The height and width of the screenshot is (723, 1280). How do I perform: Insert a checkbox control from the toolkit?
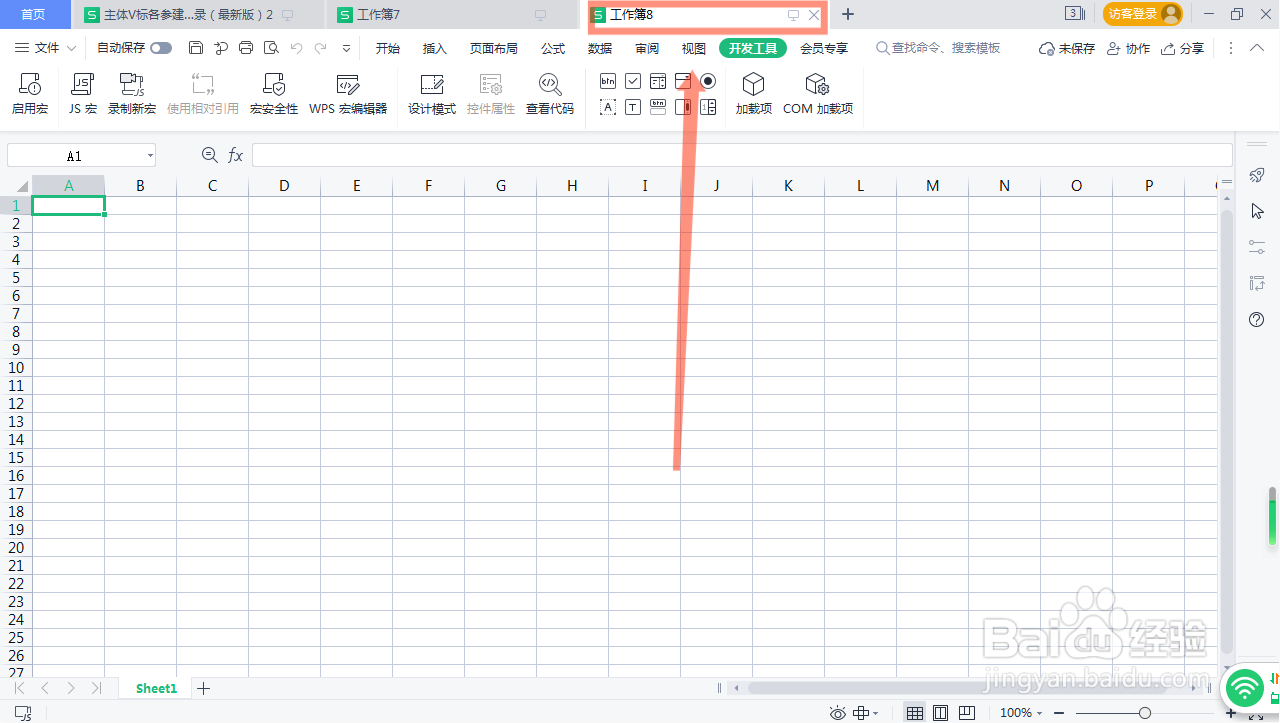tap(633, 81)
